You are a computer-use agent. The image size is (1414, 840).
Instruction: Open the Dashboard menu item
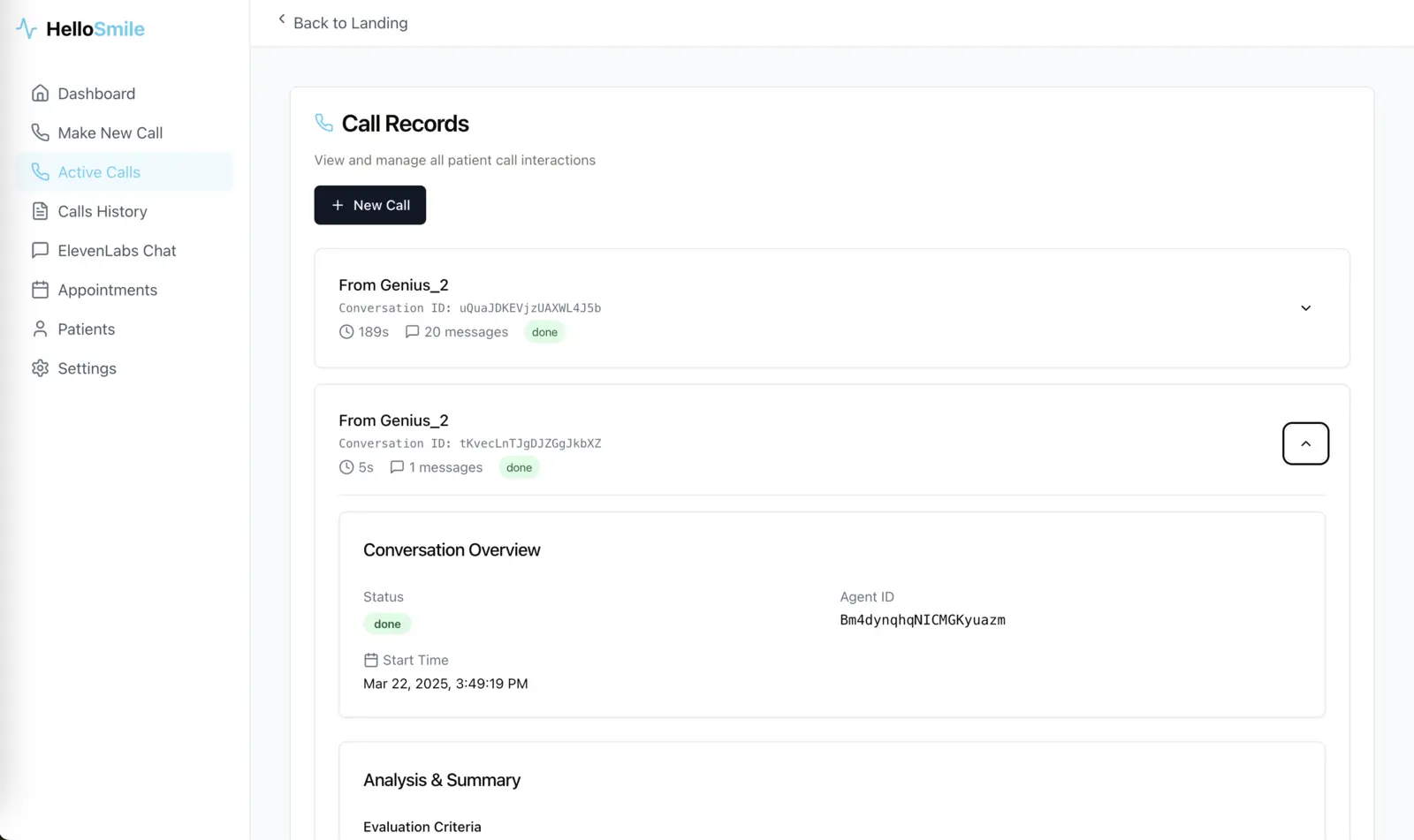tap(124, 94)
